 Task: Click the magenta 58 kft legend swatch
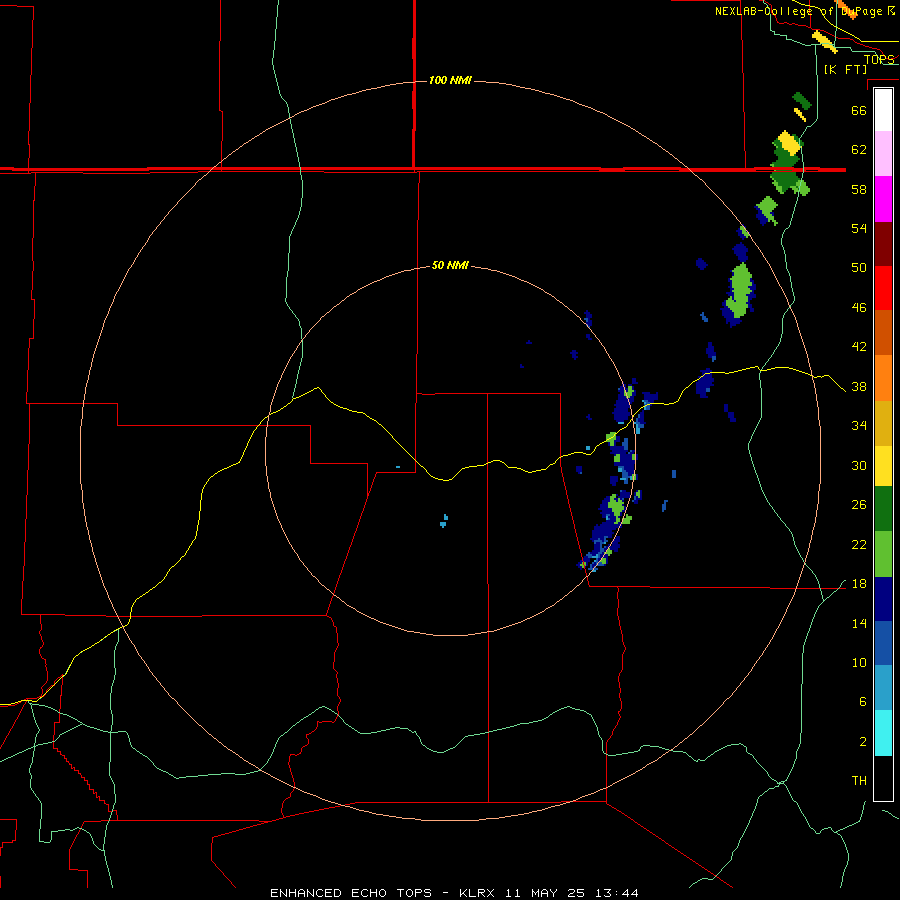click(883, 199)
